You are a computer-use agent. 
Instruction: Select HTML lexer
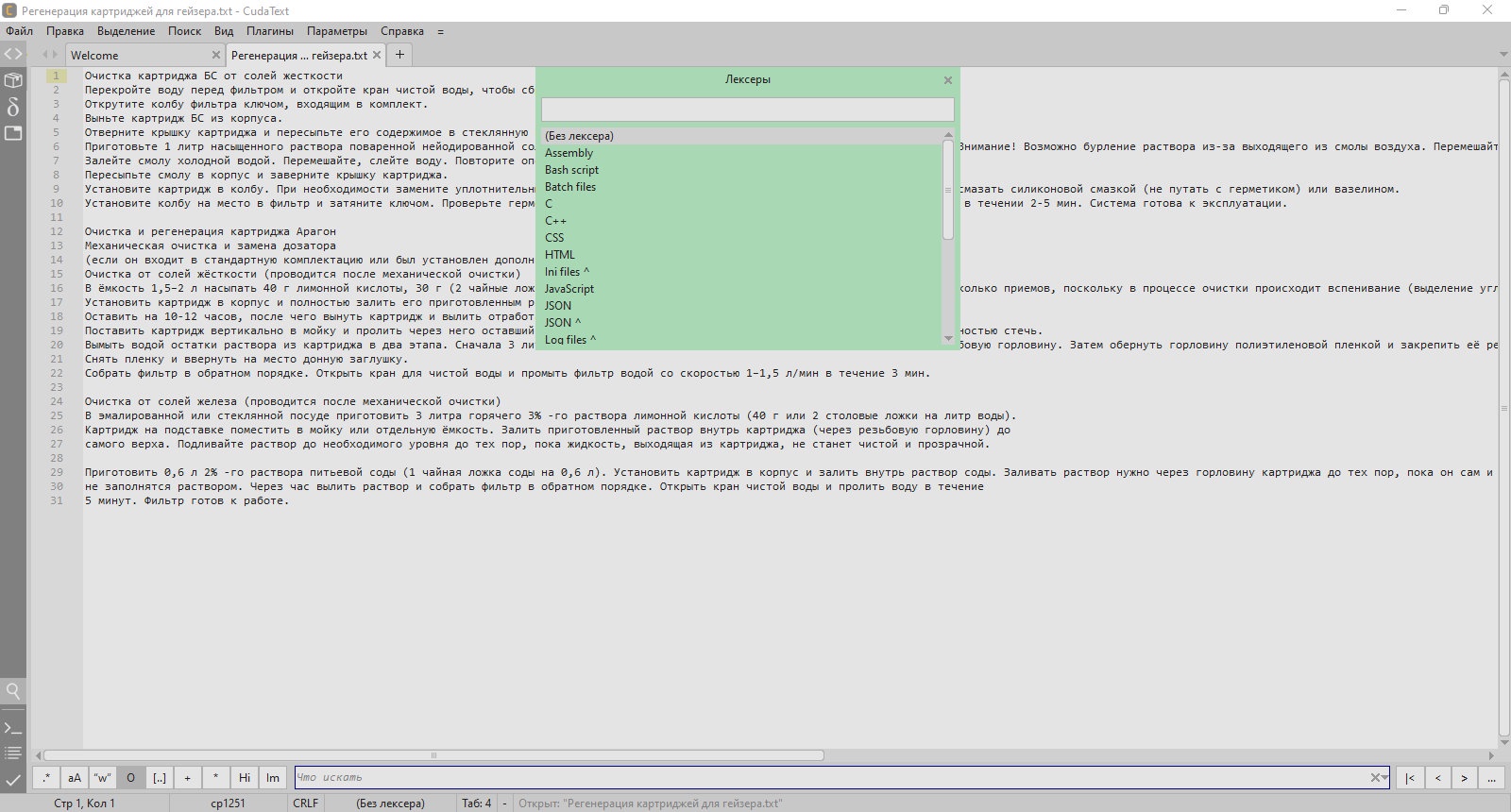(741, 255)
